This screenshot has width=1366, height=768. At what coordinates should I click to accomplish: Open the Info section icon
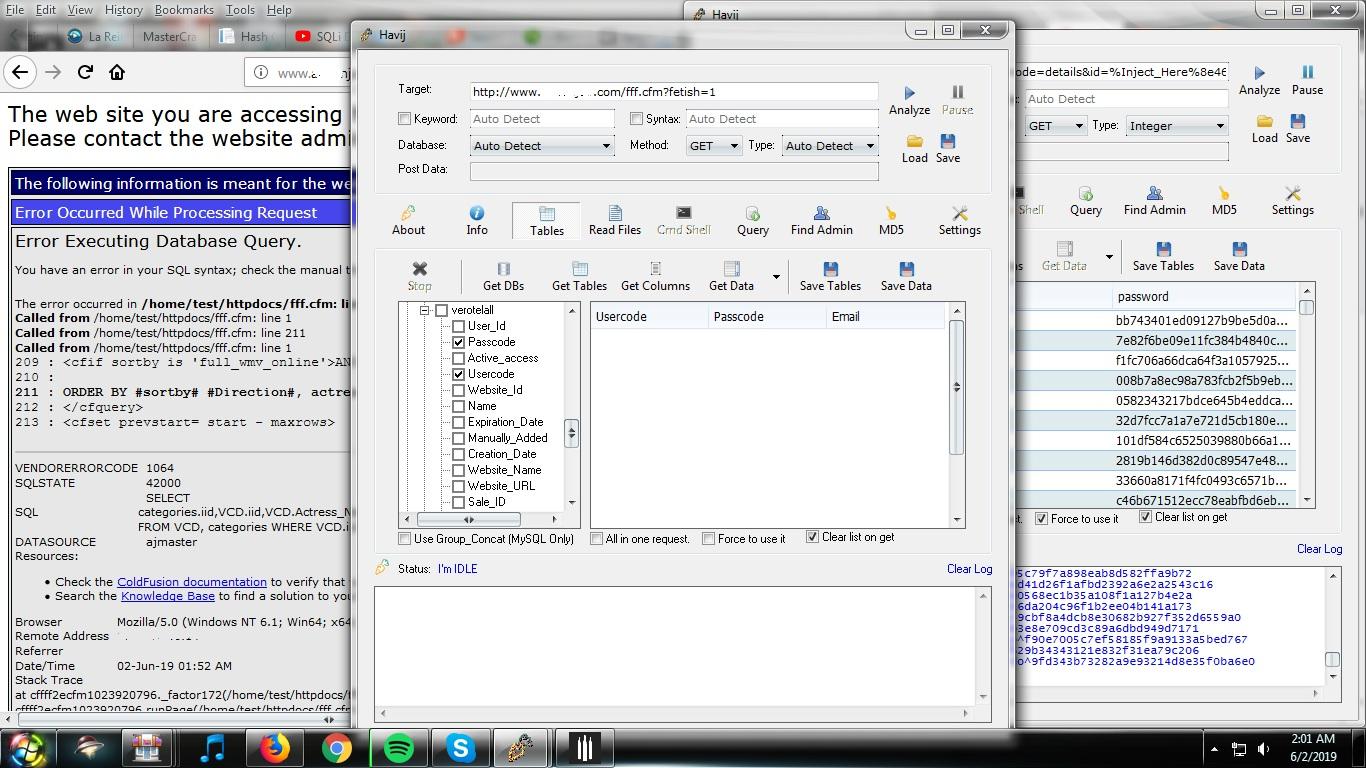pos(477,214)
